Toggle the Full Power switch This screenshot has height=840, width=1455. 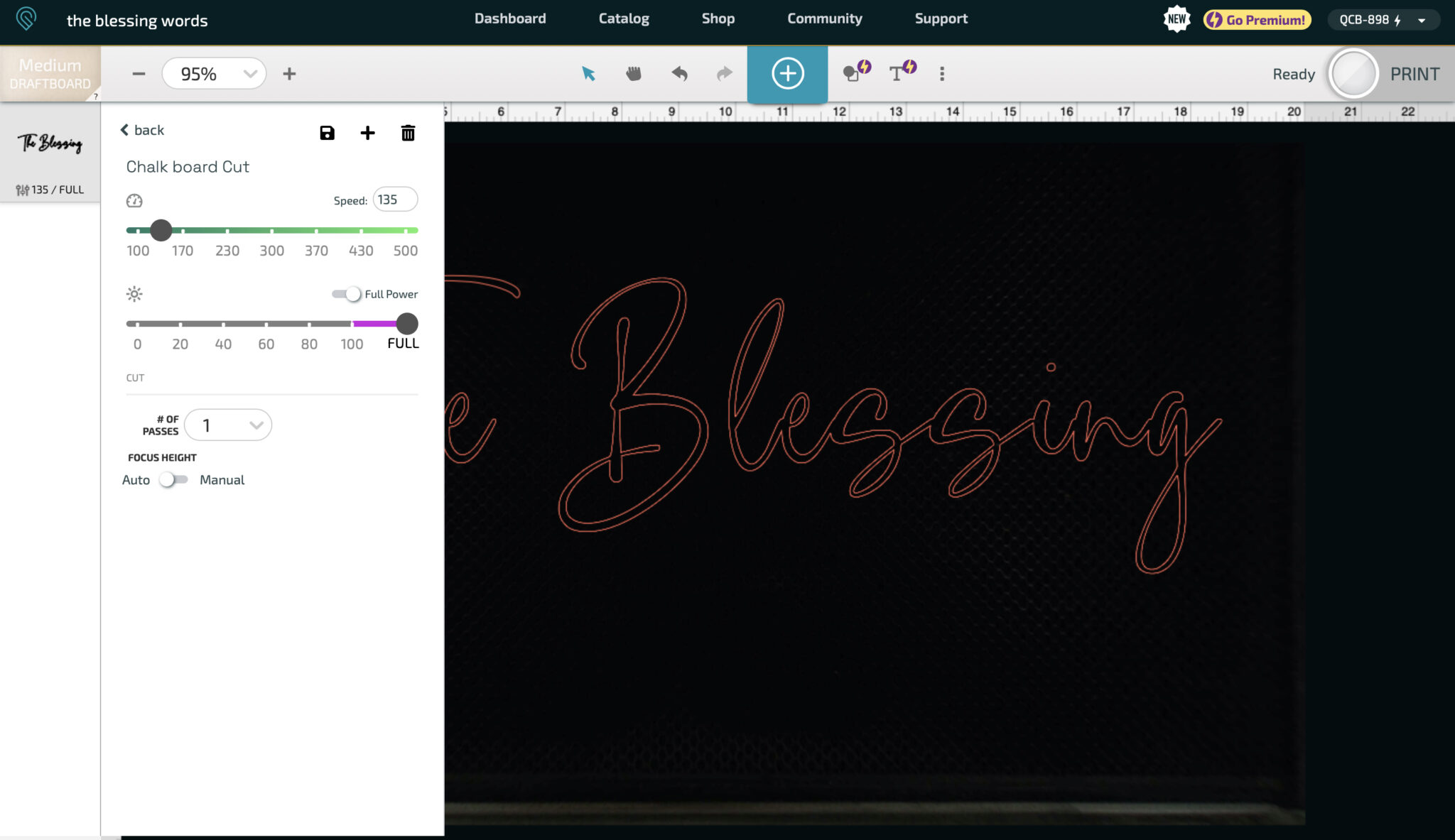click(347, 294)
